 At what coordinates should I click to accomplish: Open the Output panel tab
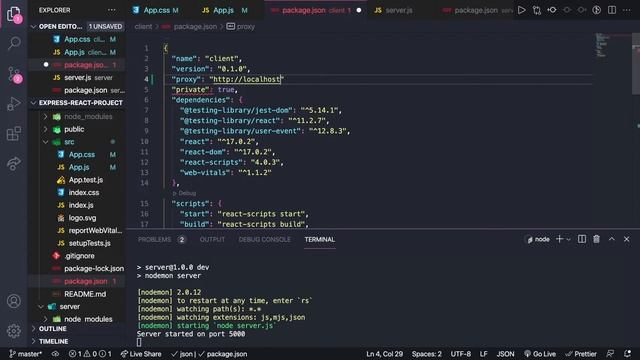tap(212, 240)
